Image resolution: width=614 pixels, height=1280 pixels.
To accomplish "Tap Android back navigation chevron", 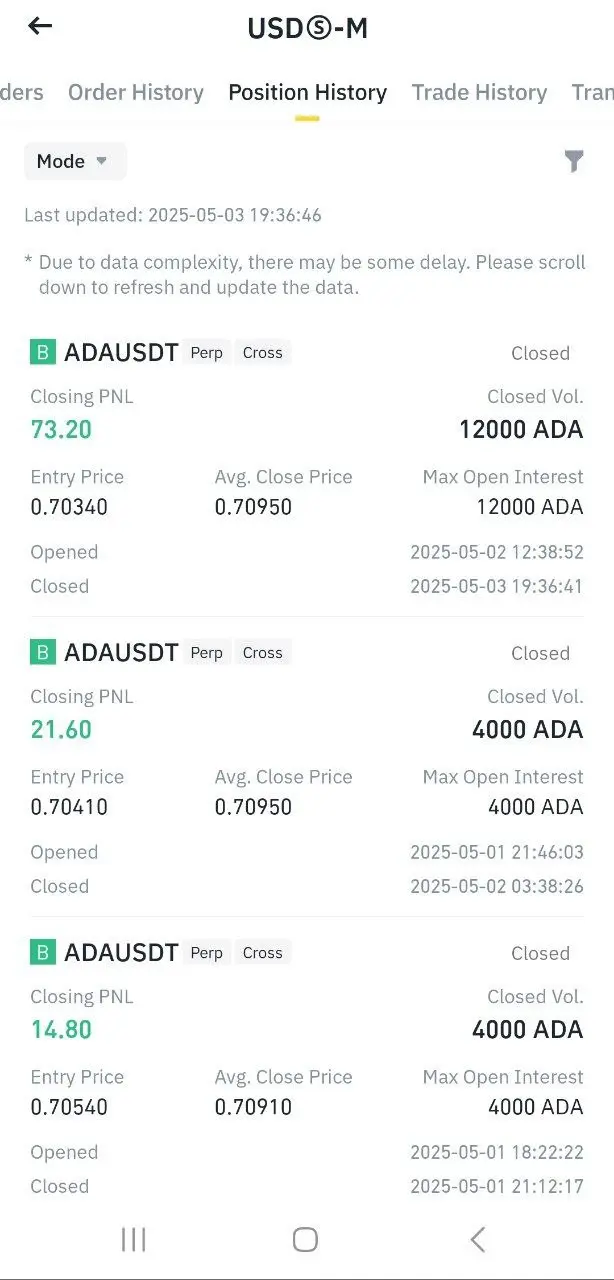I will [478, 1240].
